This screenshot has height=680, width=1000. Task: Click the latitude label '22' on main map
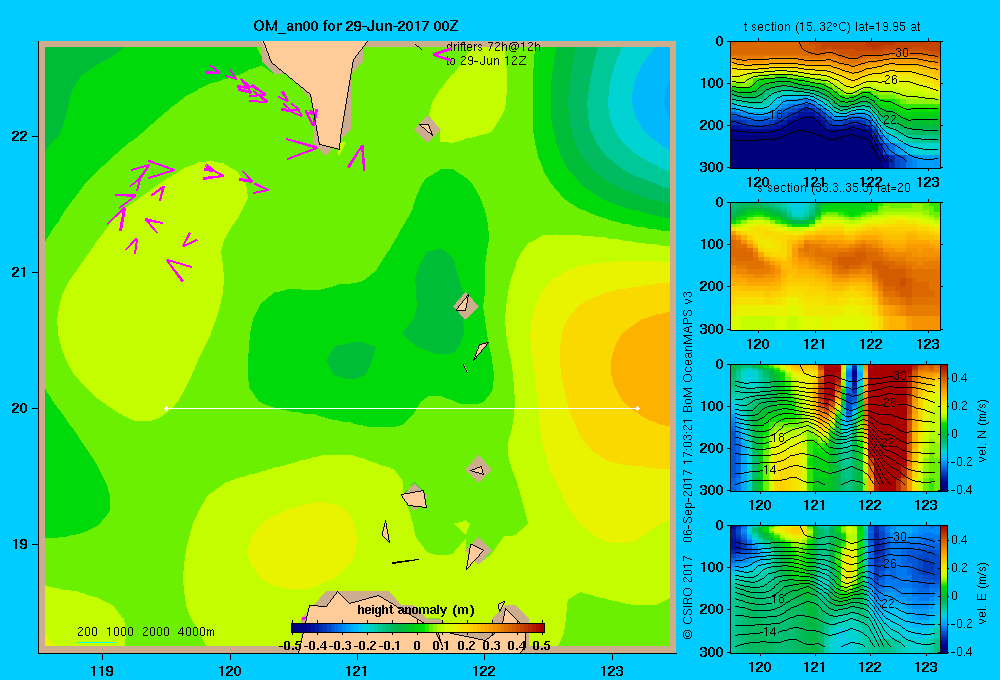click(20, 137)
